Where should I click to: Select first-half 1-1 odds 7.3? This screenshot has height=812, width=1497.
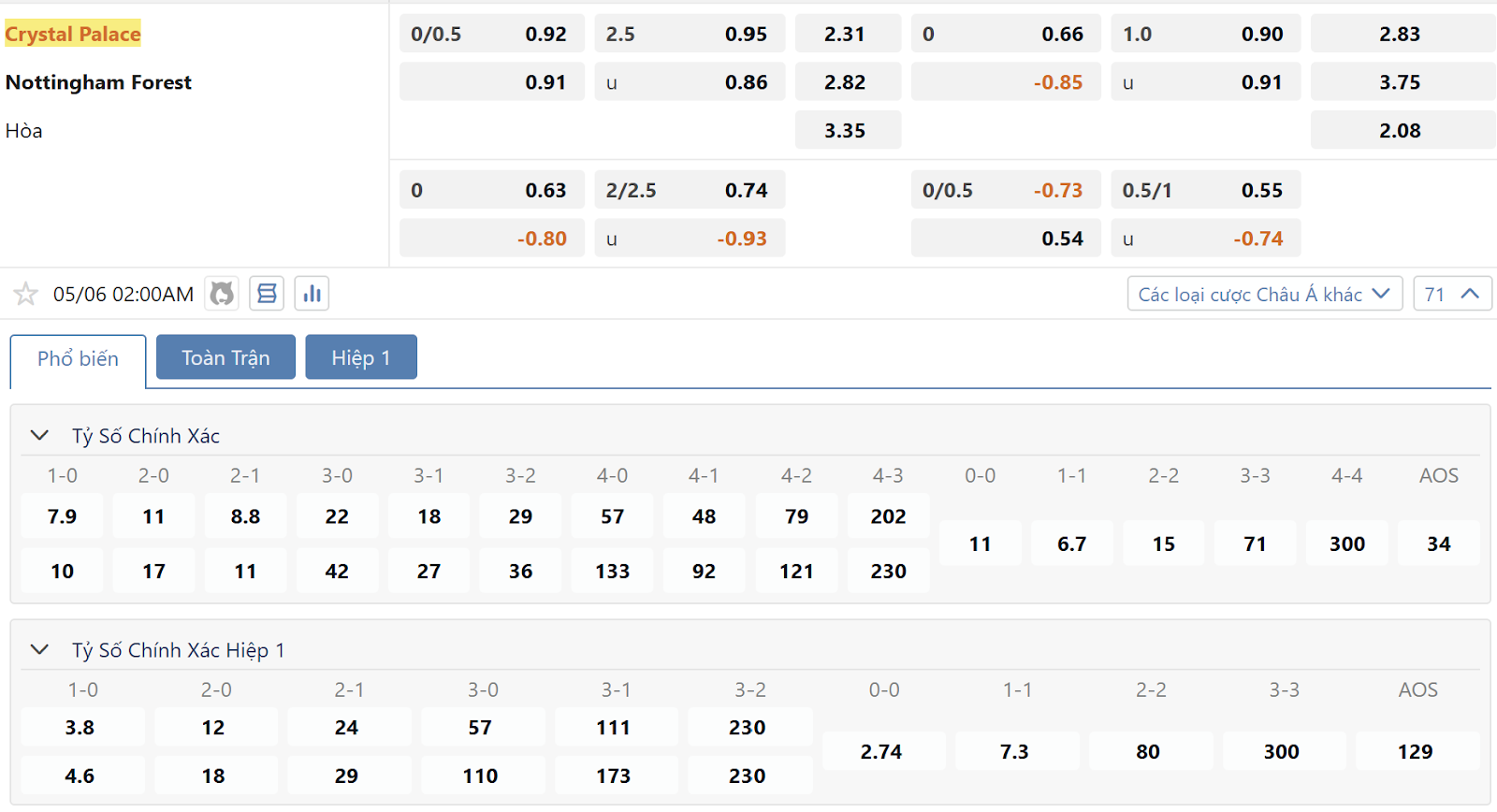[1017, 751]
